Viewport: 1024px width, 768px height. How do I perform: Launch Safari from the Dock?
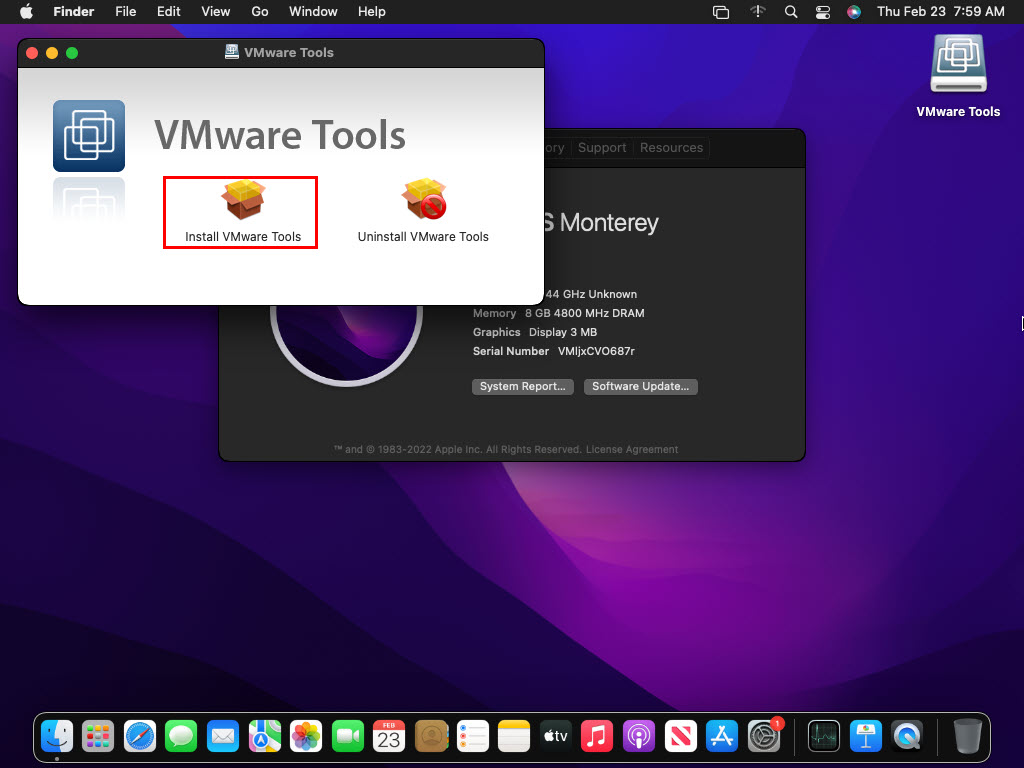140,737
